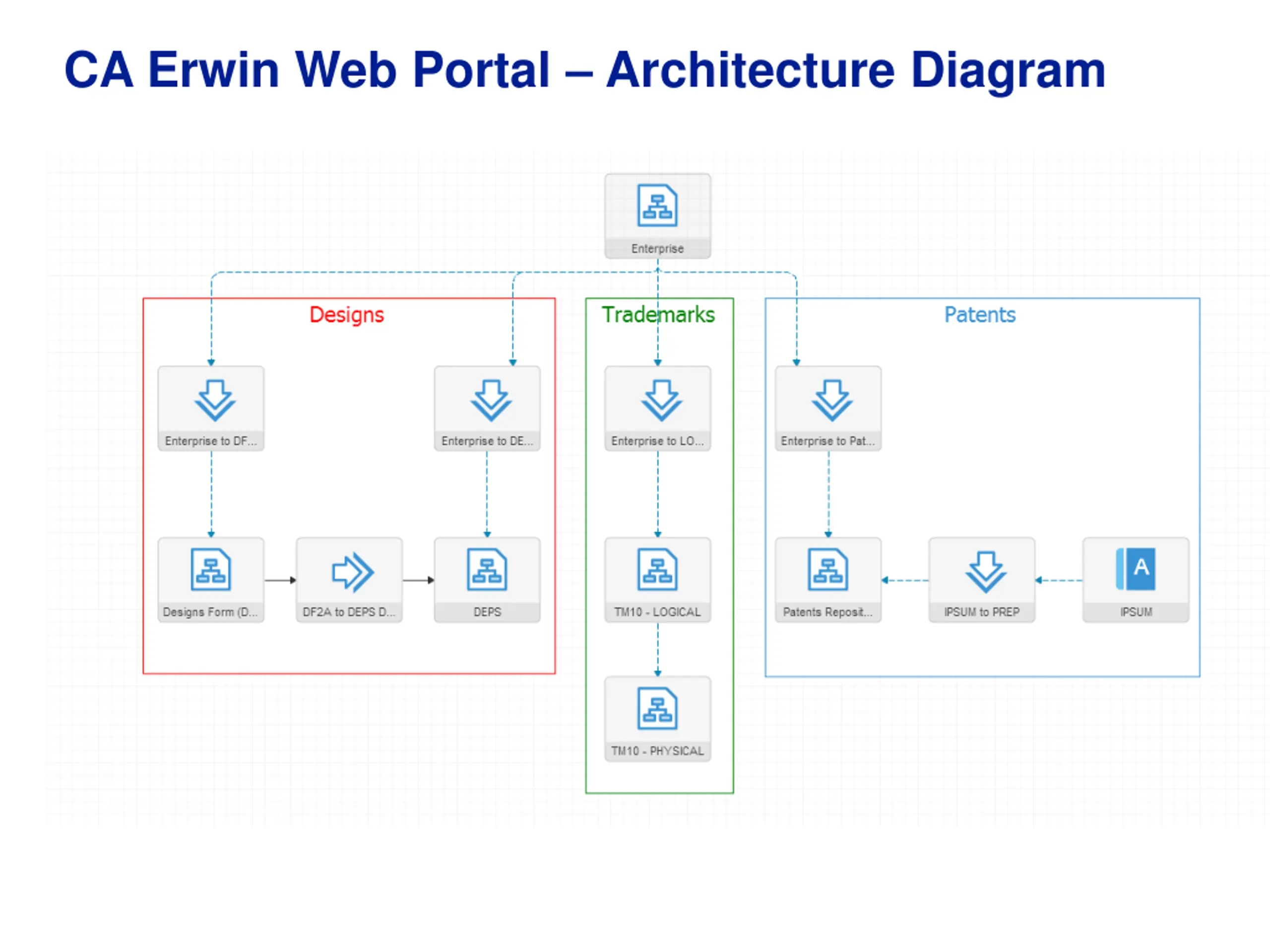Viewport: 1270px width, 952px height.
Task: Click the Enterprise to LO... mapping icon
Action: (x=661, y=400)
